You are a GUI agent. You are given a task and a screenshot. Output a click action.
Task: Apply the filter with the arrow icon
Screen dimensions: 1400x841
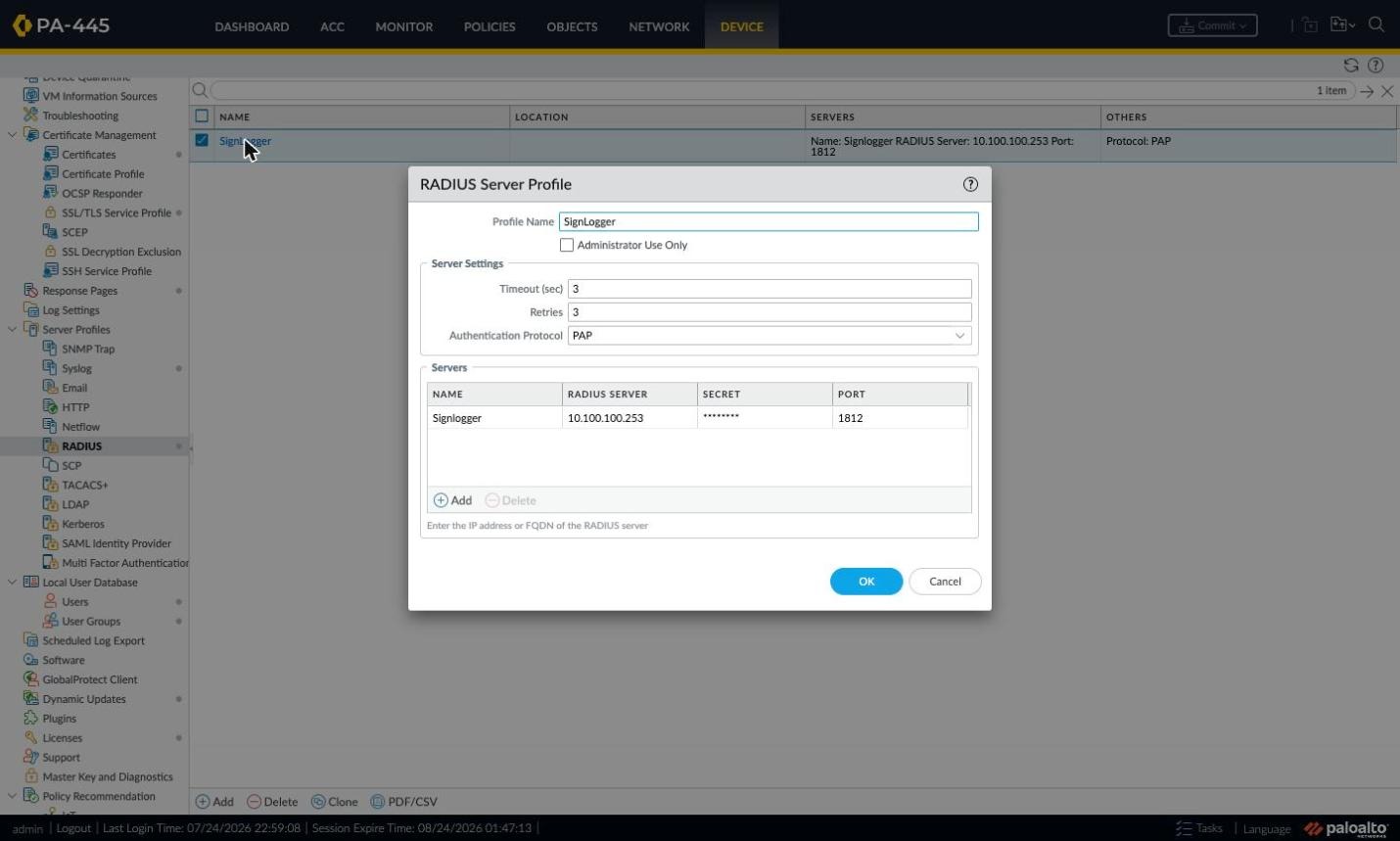pyautogui.click(x=1367, y=91)
